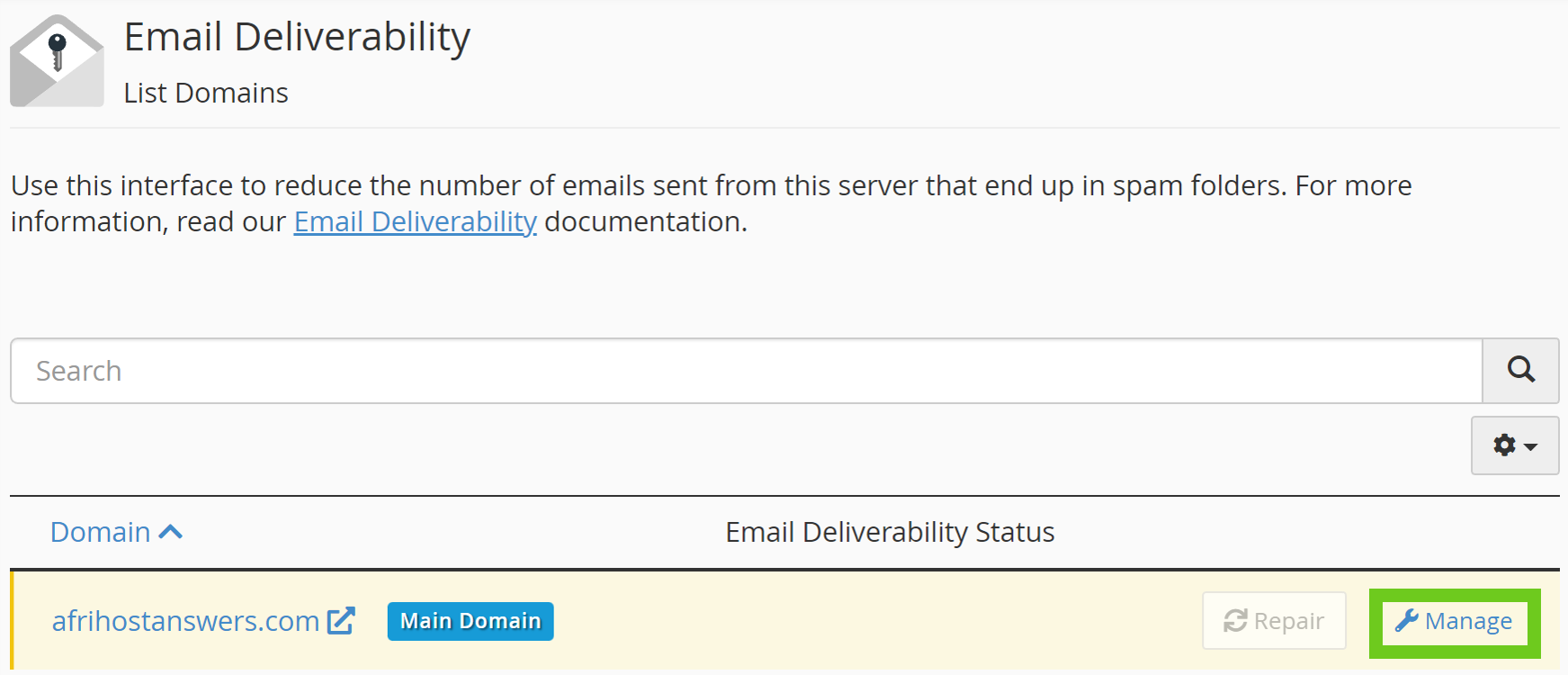Click the List Domains subtitle

tap(206, 93)
